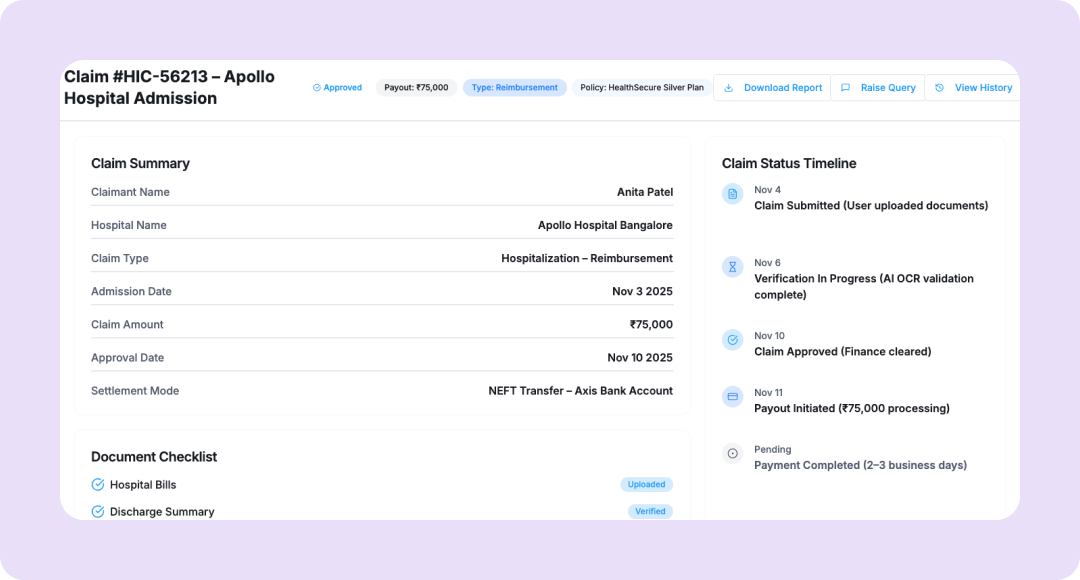Select the Type: Reimbursement tag
The width and height of the screenshot is (1080, 580).
pyautogui.click(x=514, y=88)
